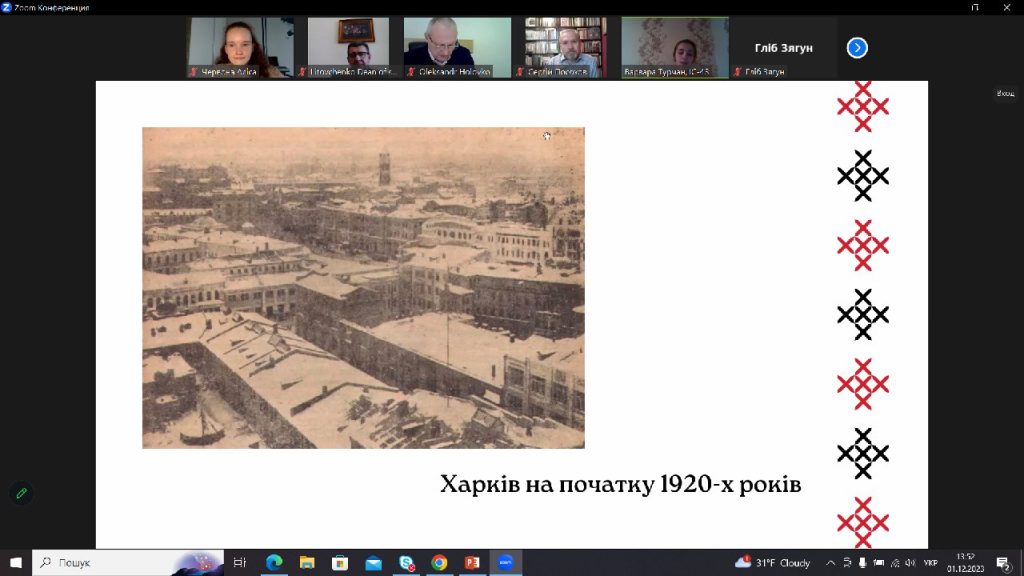
Task: Select the video thumbnail with bookshelves behind
Action: pos(566,47)
